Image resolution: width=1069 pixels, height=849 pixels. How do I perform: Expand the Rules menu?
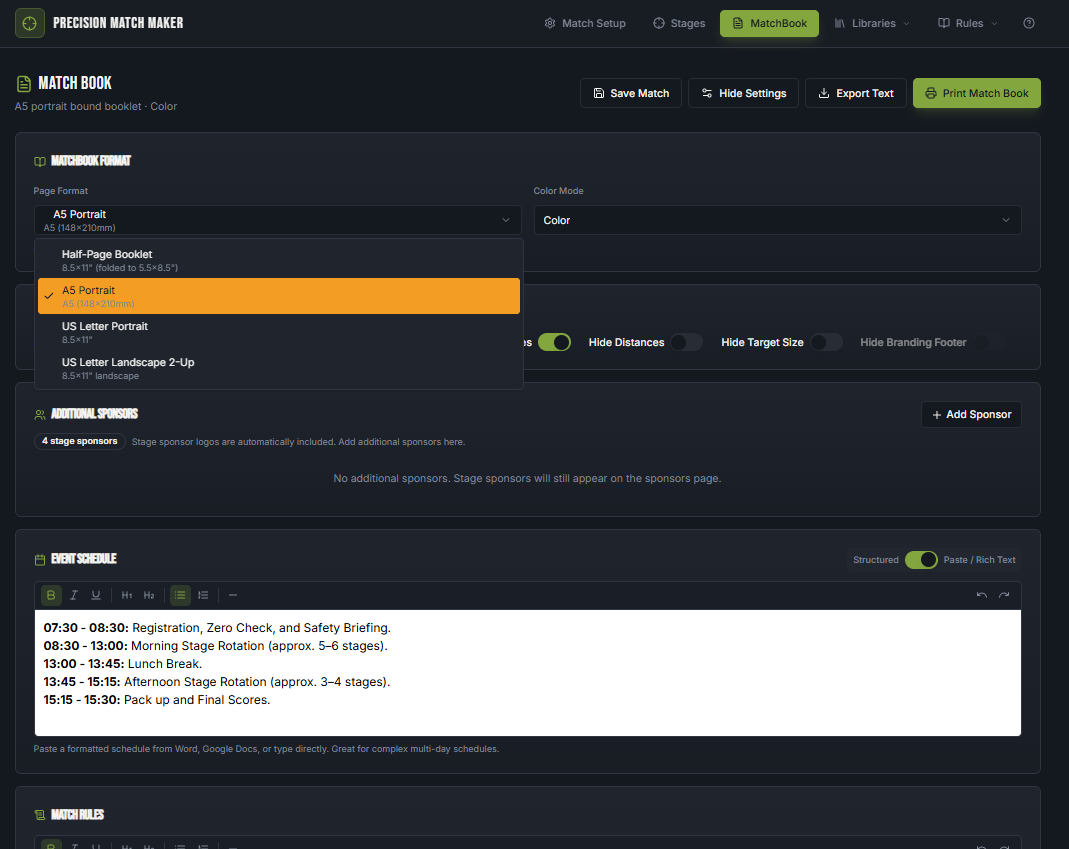tap(967, 23)
